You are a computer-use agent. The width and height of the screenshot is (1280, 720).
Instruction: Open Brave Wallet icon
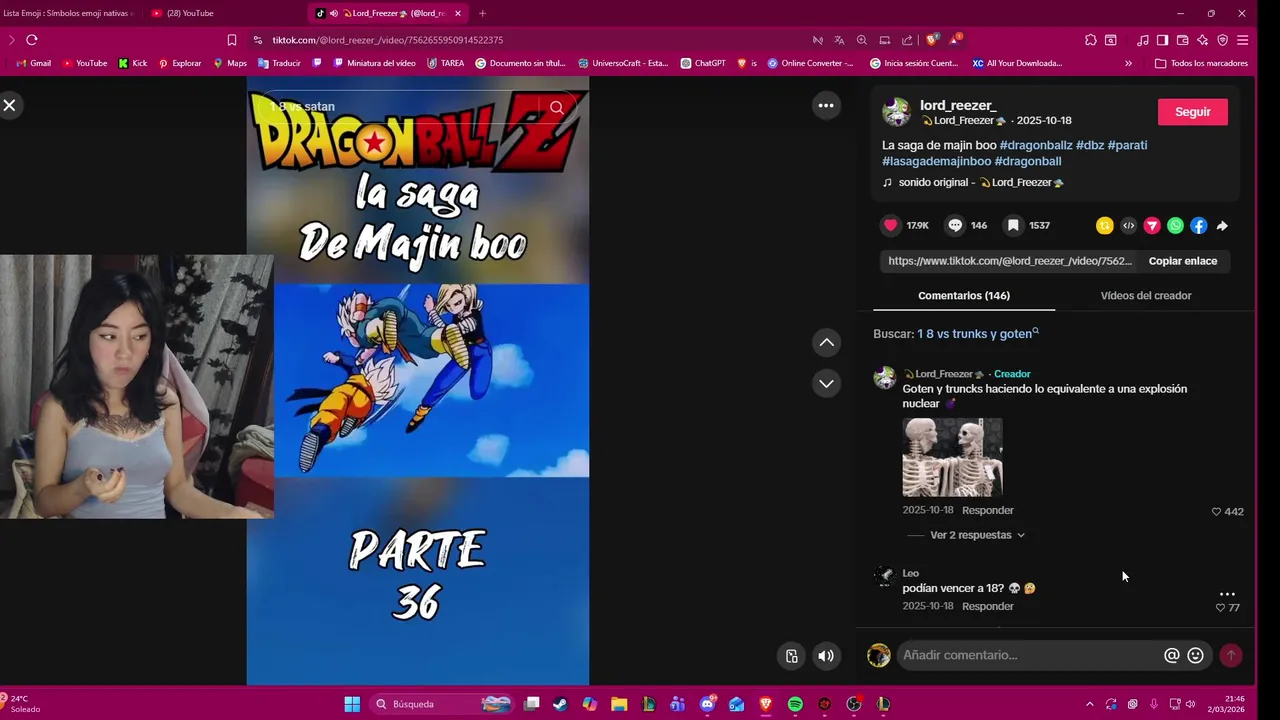[x=1182, y=40]
